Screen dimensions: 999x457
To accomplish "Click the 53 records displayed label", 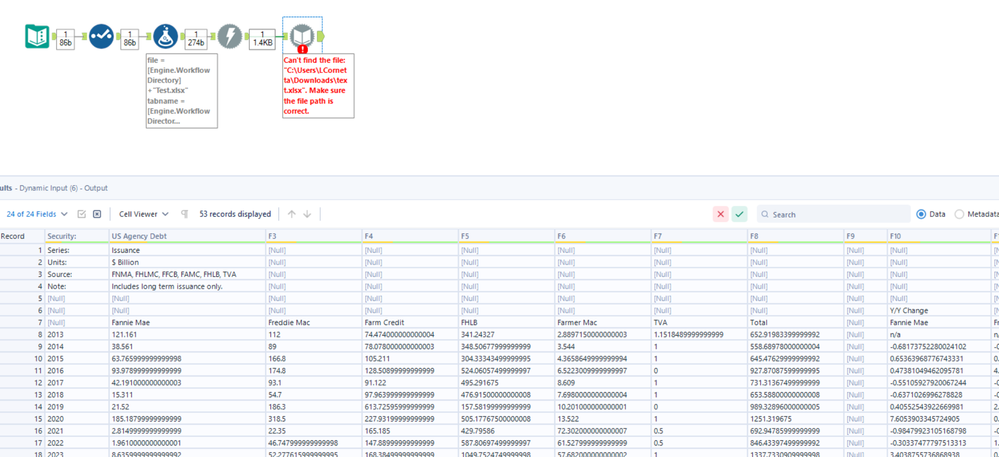I will click(235, 214).
